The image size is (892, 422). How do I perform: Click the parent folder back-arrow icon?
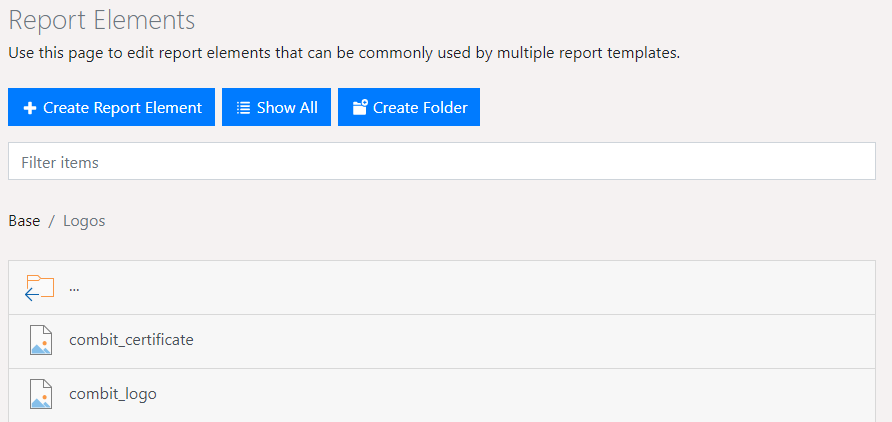tap(40, 287)
